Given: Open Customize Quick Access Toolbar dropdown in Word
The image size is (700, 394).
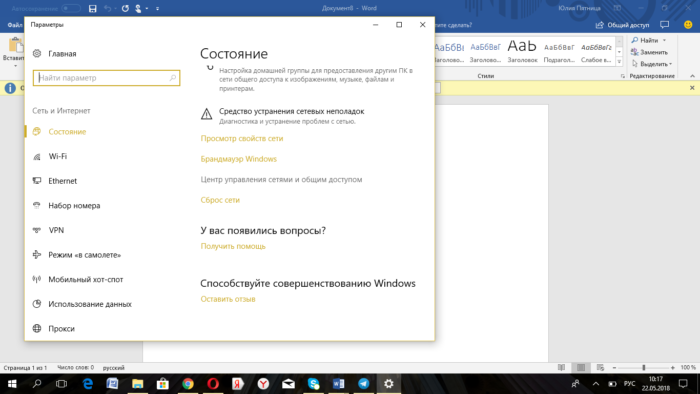Looking at the screenshot, I should point(157,8).
